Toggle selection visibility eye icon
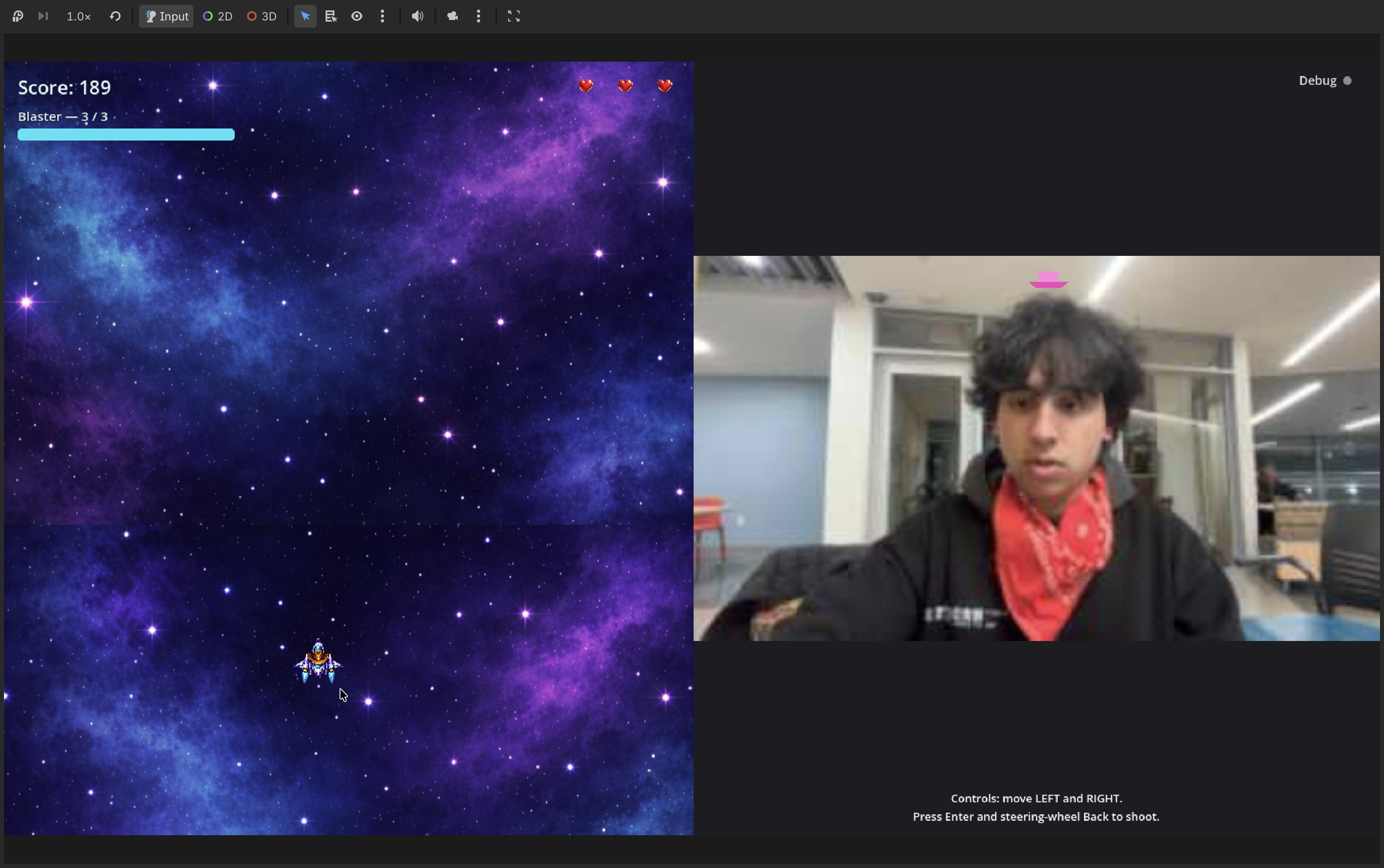Image resolution: width=1384 pixels, height=868 pixels. tap(356, 16)
